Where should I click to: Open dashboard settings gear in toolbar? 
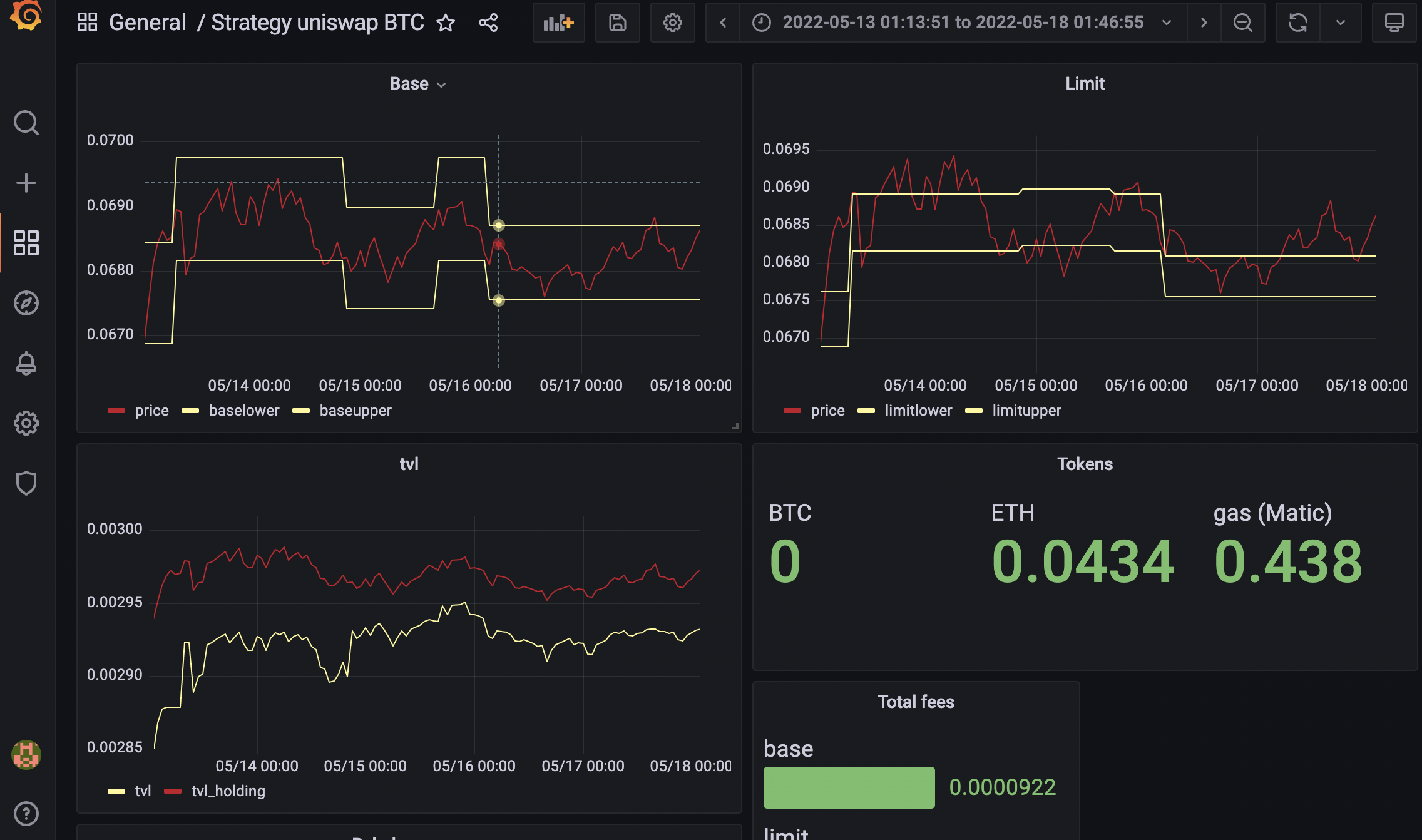pyautogui.click(x=673, y=23)
